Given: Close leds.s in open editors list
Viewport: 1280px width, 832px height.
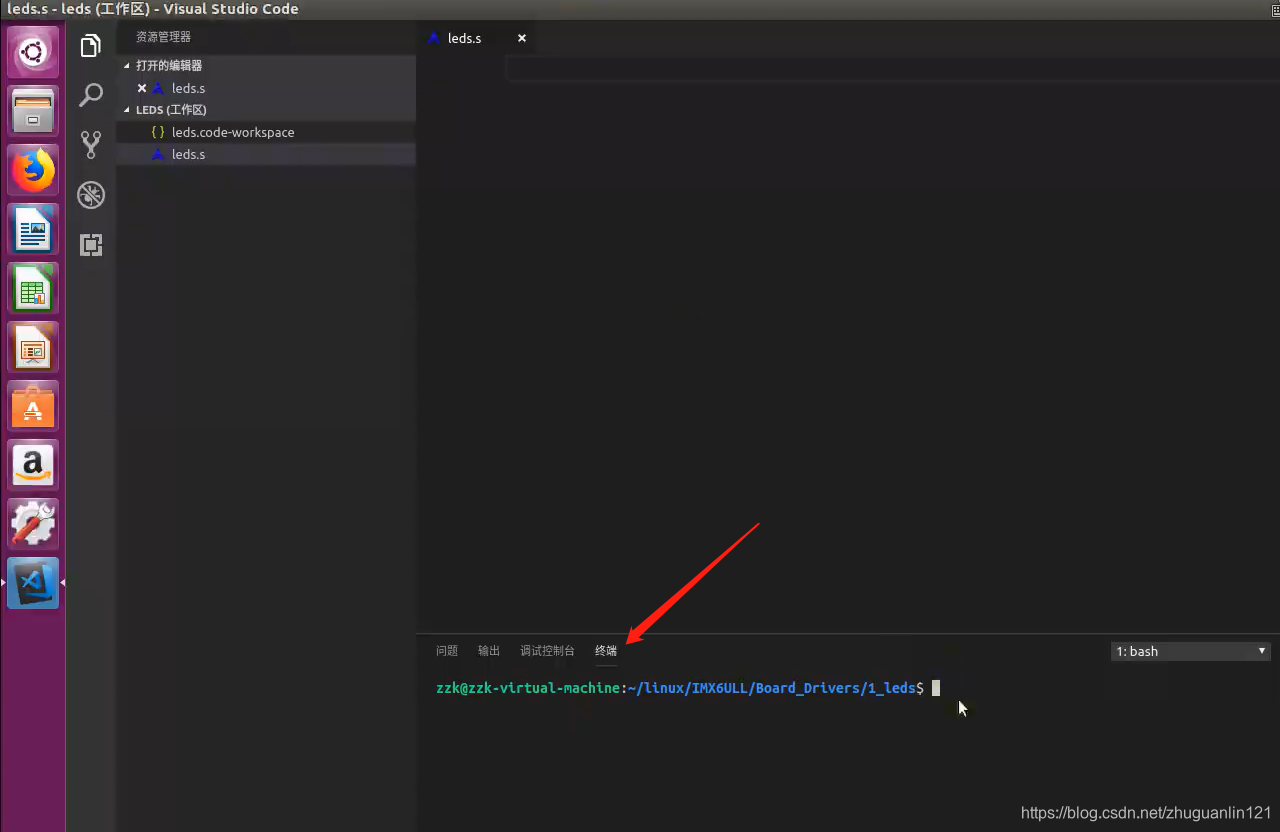Looking at the screenshot, I should [x=142, y=88].
